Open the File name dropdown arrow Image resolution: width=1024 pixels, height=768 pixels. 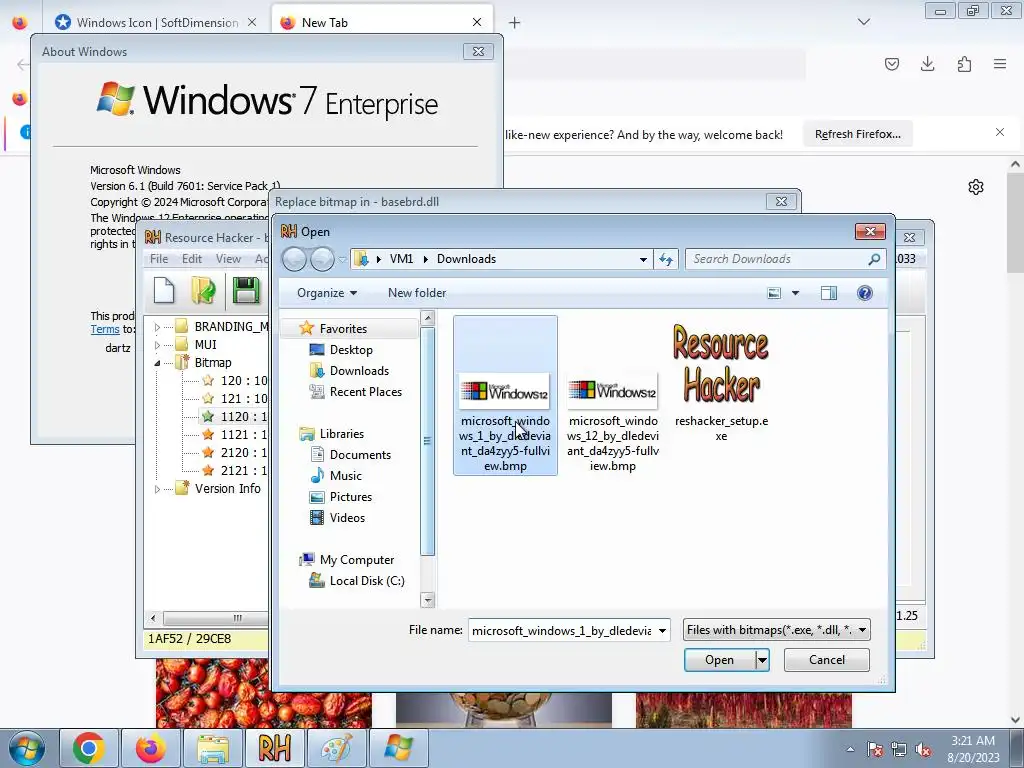(x=662, y=631)
